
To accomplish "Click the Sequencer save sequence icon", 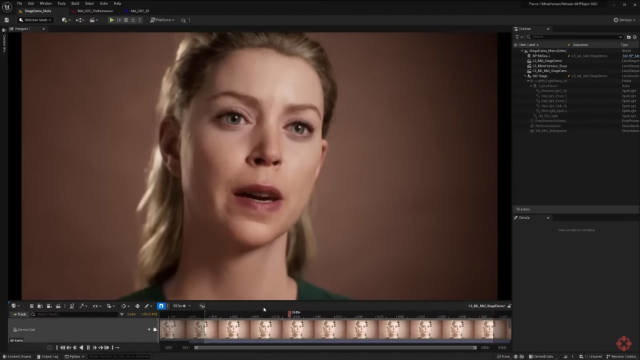I will click(x=31, y=306).
